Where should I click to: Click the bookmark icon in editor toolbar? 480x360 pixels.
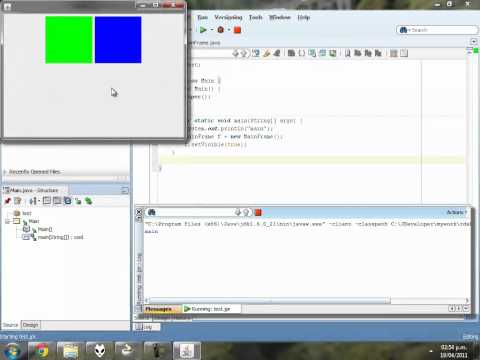coord(348,53)
